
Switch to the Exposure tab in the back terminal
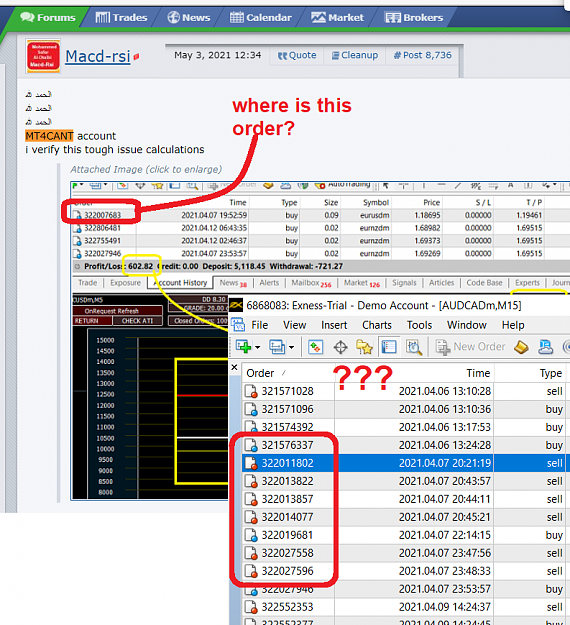coord(126,283)
